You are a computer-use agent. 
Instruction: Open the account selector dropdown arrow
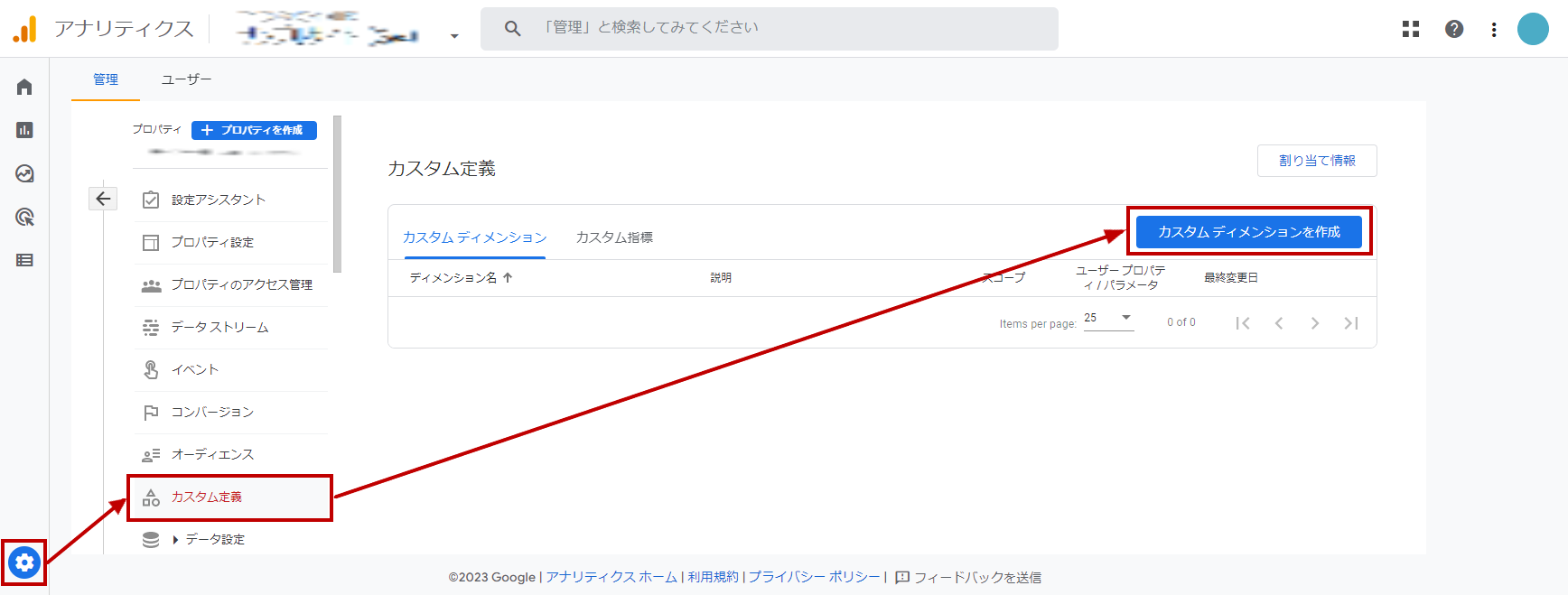click(454, 36)
